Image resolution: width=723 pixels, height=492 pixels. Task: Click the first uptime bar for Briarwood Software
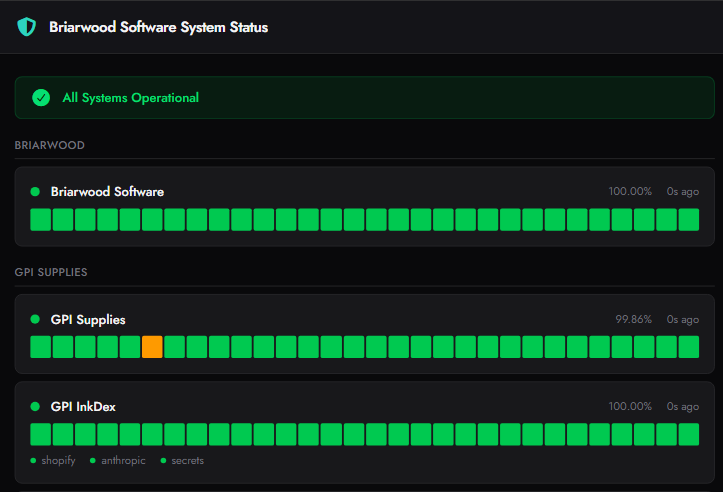40,220
